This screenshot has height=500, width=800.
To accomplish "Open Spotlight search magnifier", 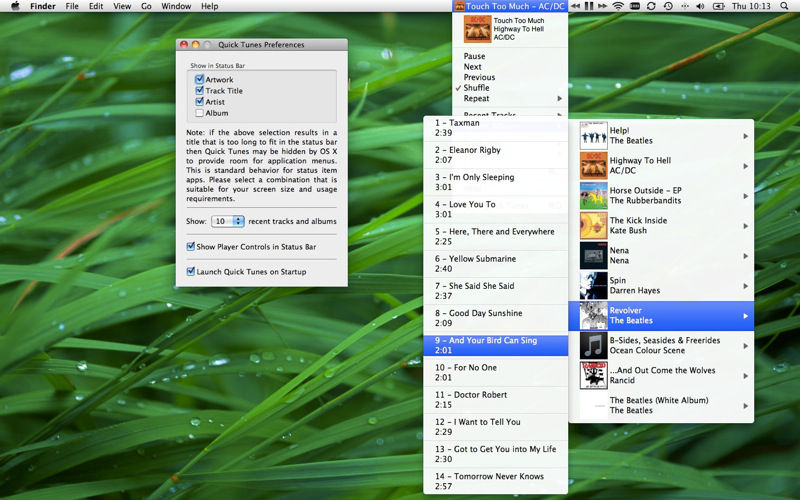I will [x=784, y=6].
